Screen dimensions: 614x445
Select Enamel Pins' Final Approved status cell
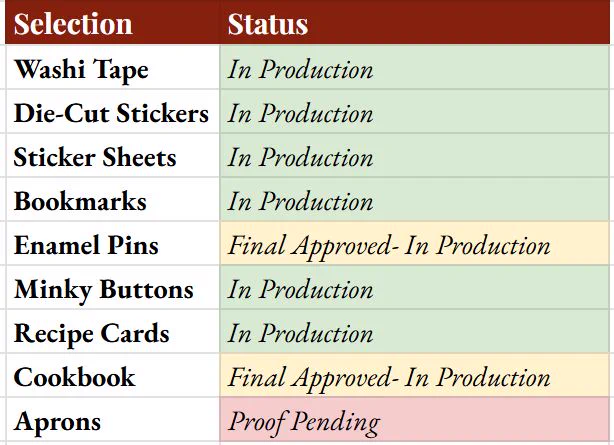click(415, 243)
